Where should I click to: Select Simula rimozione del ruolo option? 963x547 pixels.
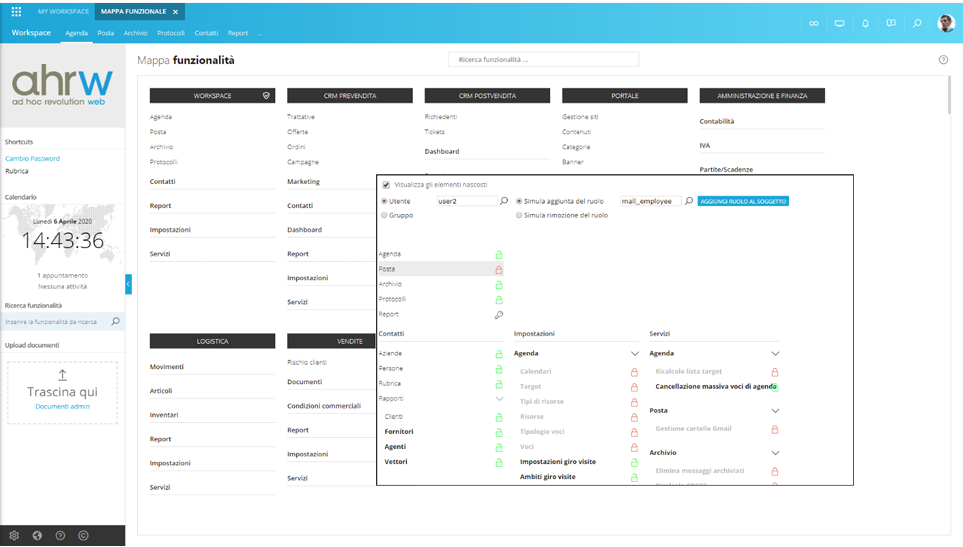point(519,215)
